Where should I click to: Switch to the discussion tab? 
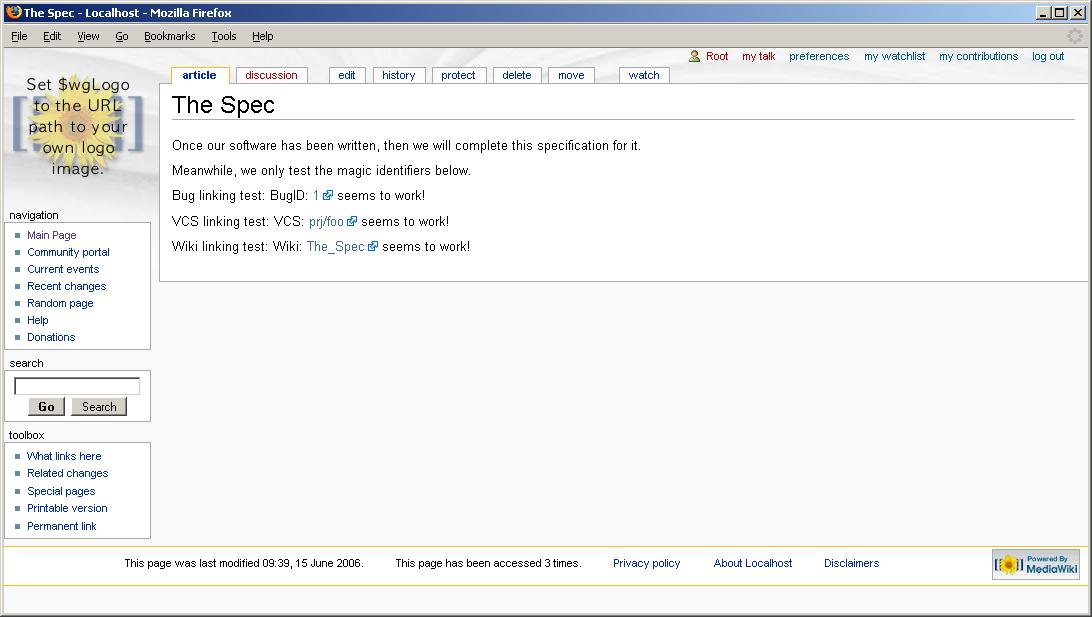point(271,75)
